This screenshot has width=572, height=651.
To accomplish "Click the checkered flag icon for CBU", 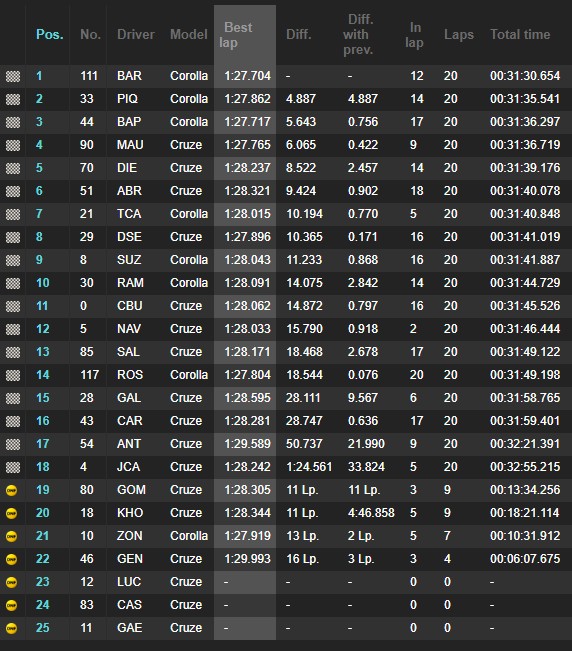I will point(12,306).
